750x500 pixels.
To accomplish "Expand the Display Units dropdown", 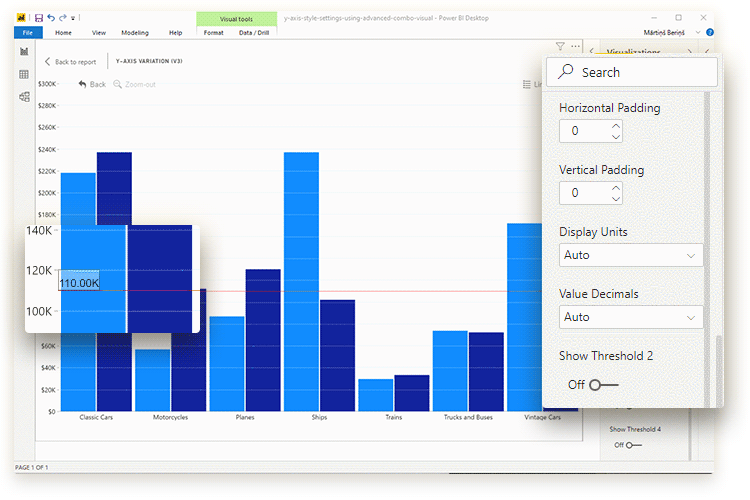I will pos(631,255).
